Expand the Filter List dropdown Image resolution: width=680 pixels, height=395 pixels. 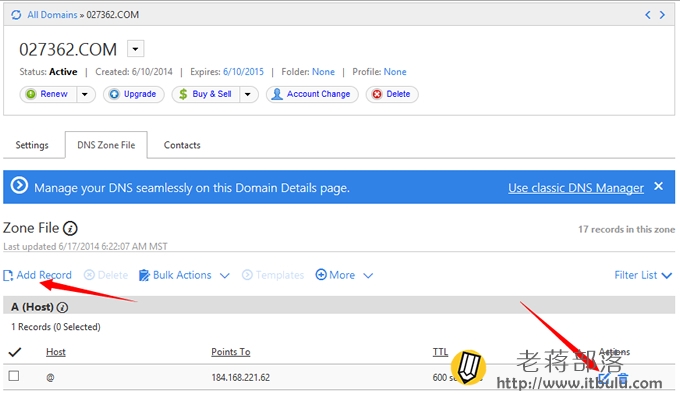pos(643,275)
